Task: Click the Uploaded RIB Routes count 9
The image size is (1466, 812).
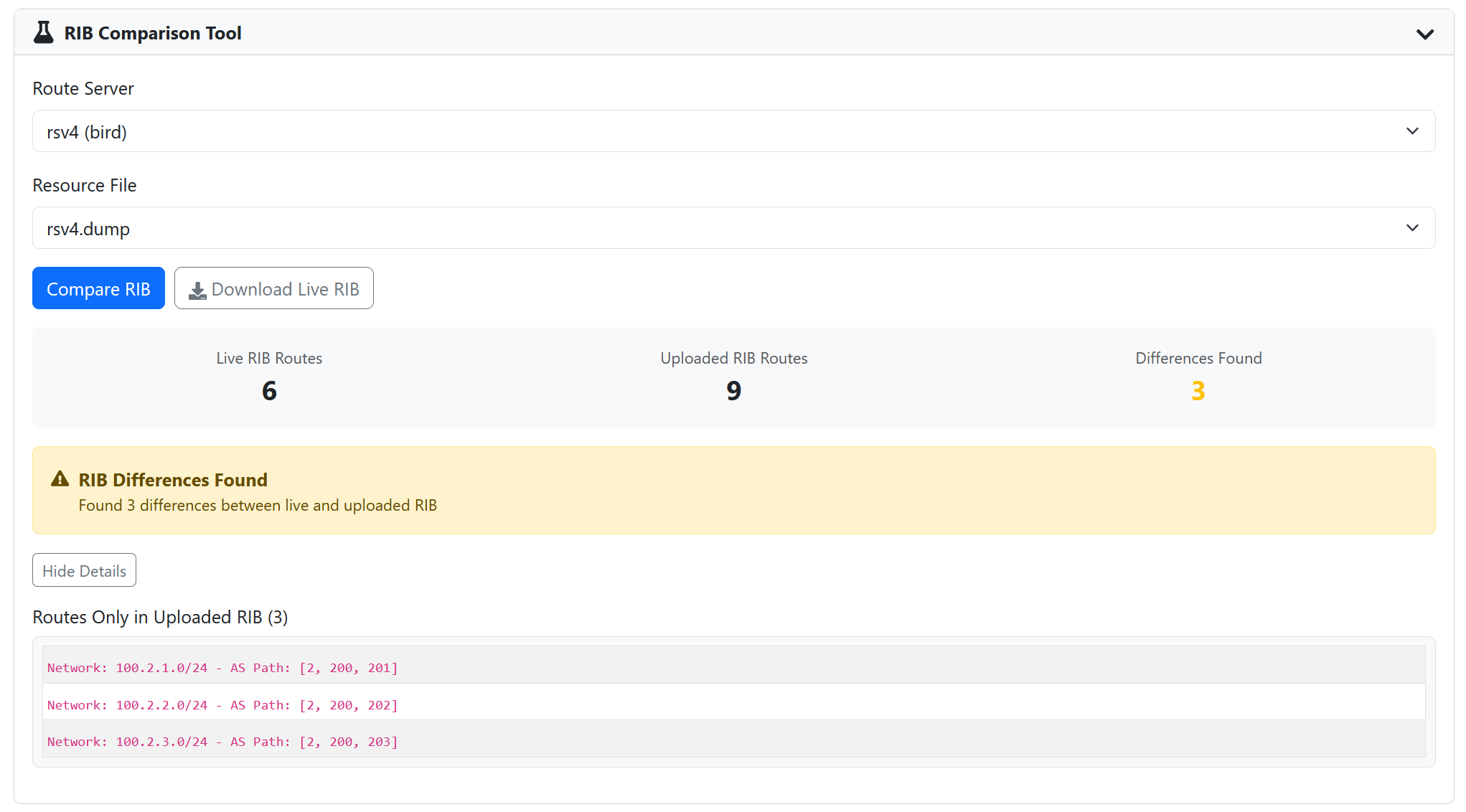Action: [x=733, y=391]
